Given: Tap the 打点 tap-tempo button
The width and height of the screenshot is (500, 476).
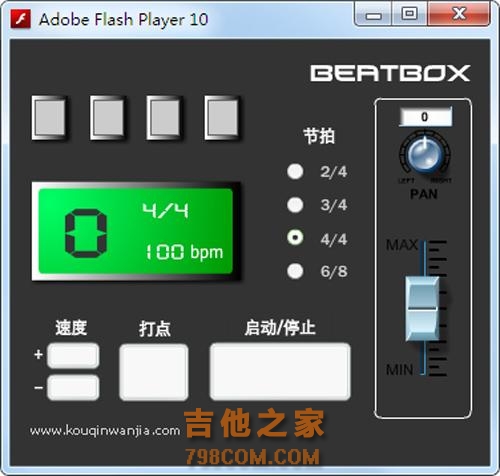Looking at the screenshot, I should tap(154, 372).
